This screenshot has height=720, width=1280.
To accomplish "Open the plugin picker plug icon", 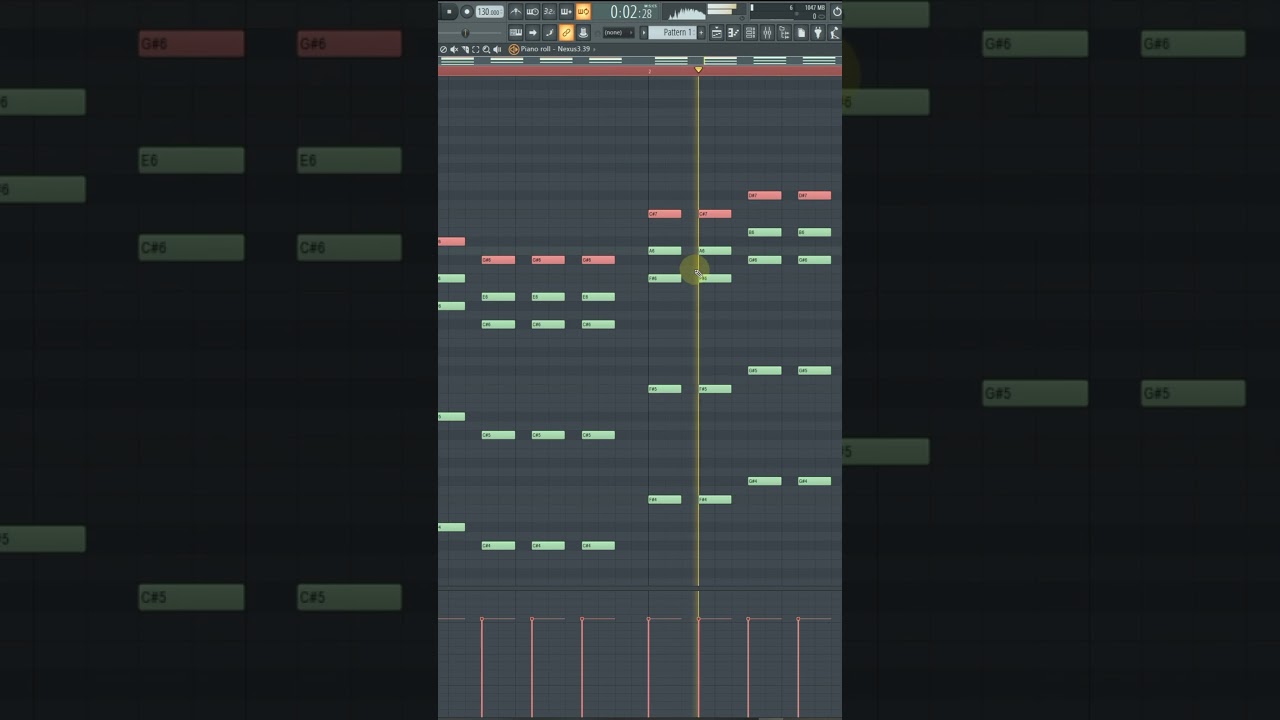I will coord(818,32).
